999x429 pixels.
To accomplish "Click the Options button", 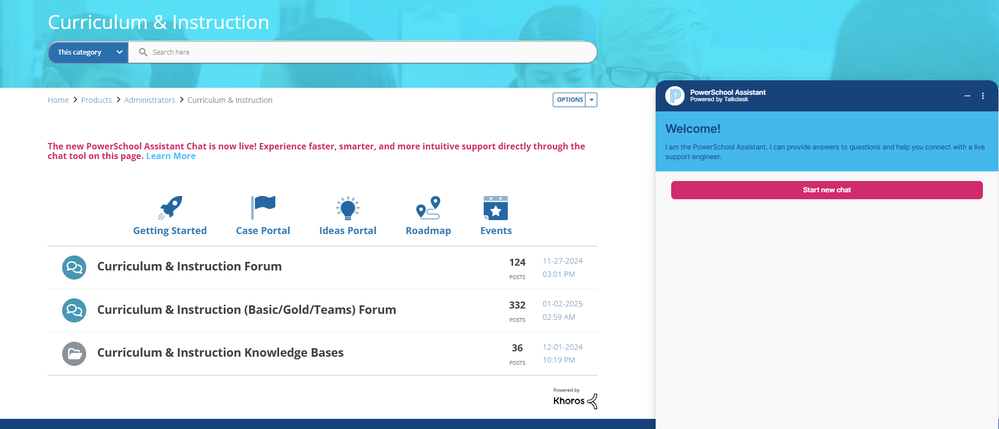I will (x=569, y=100).
